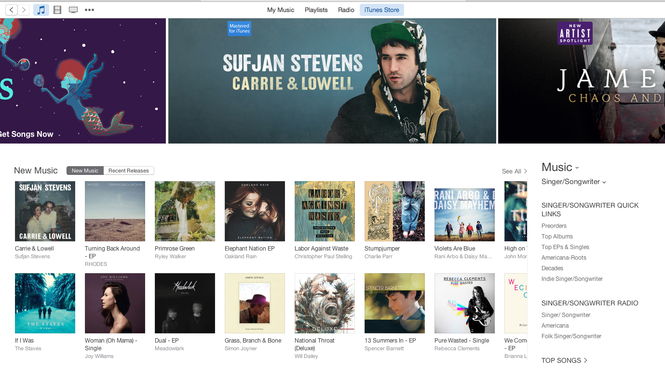
Task: Select the iTunes Store tab
Action: [382, 10]
